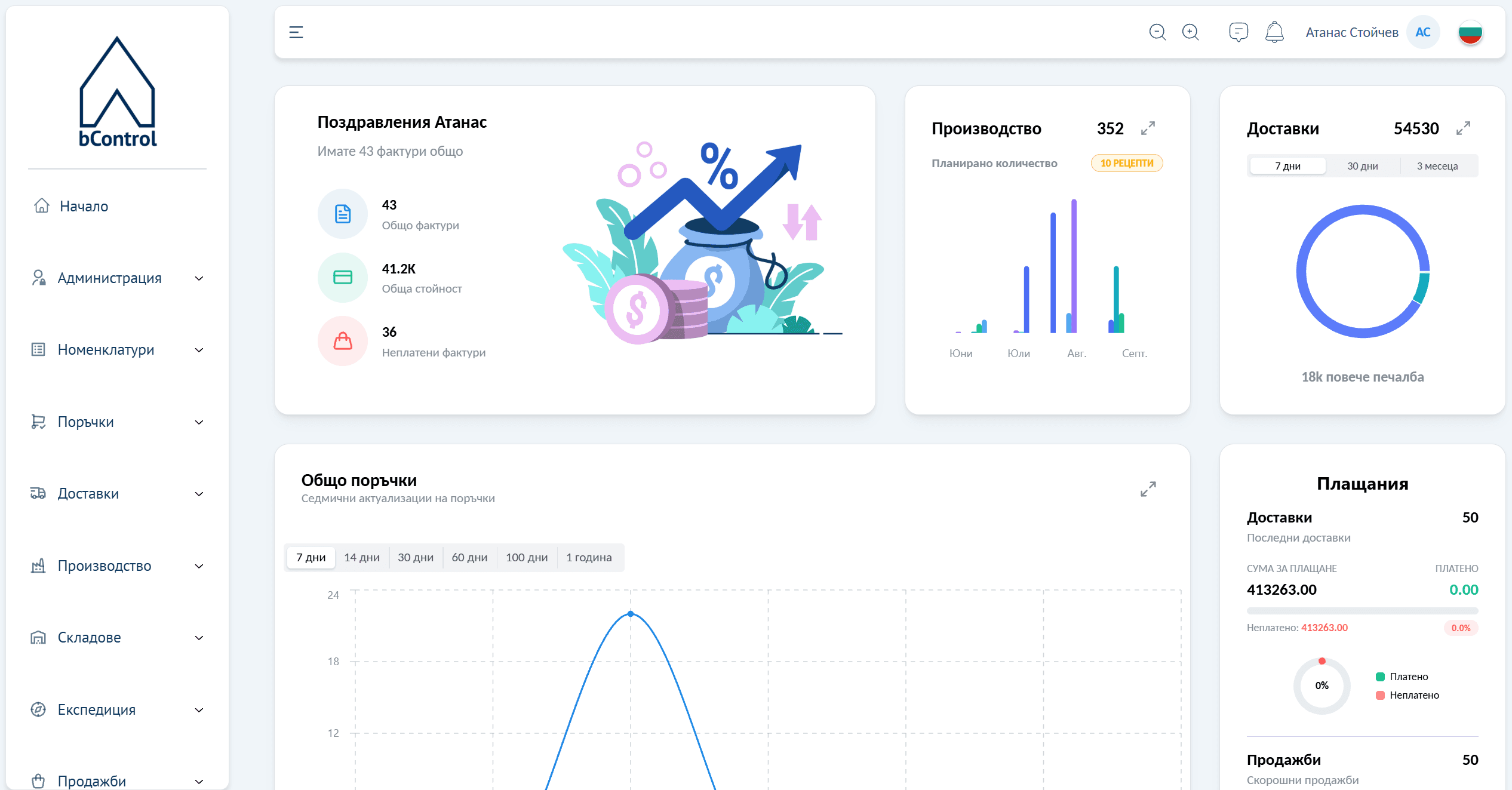
Task: Click the Неплатени фактури bag icon
Action: [x=343, y=341]
